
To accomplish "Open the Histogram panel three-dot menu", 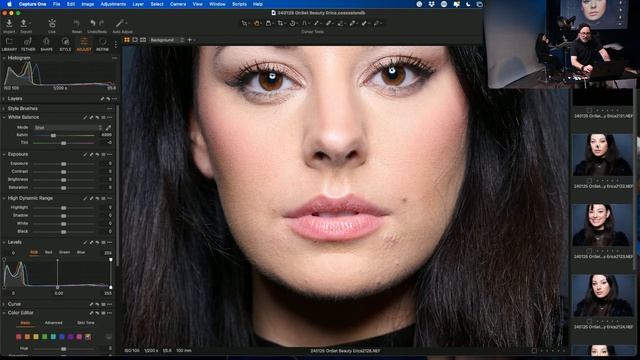I will click(114, 58).
